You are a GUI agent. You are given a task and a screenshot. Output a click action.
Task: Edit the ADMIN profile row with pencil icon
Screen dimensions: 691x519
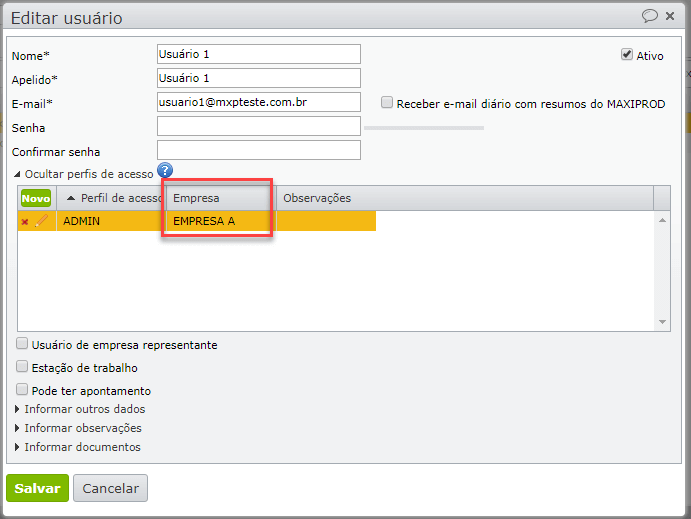(41, 221)
